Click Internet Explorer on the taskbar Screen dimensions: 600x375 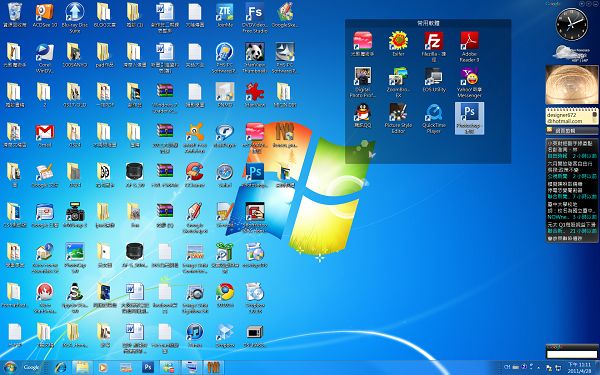(x=60, y=368)
